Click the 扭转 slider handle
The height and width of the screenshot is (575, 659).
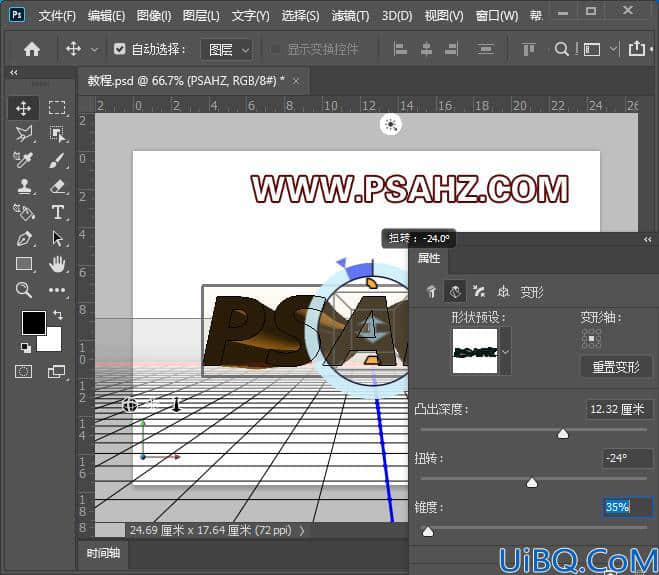click(532, 482)
